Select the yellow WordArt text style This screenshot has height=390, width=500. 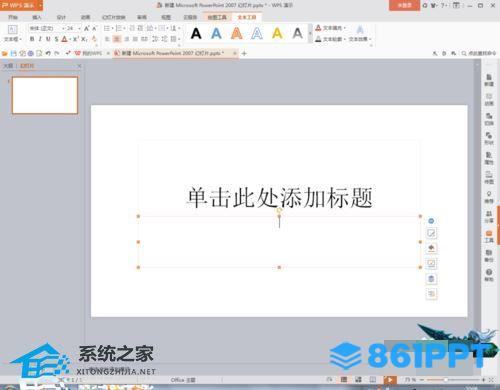pos(277,33)
